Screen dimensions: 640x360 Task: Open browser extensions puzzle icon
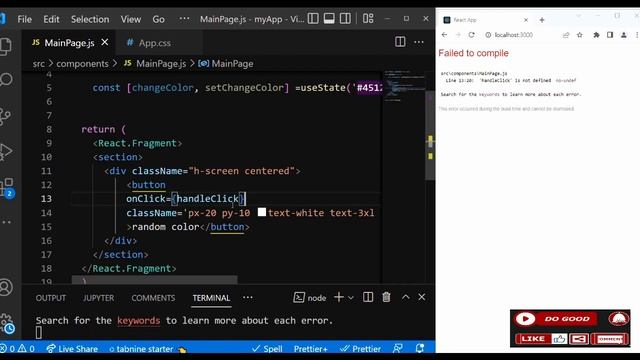pos(596,35)
